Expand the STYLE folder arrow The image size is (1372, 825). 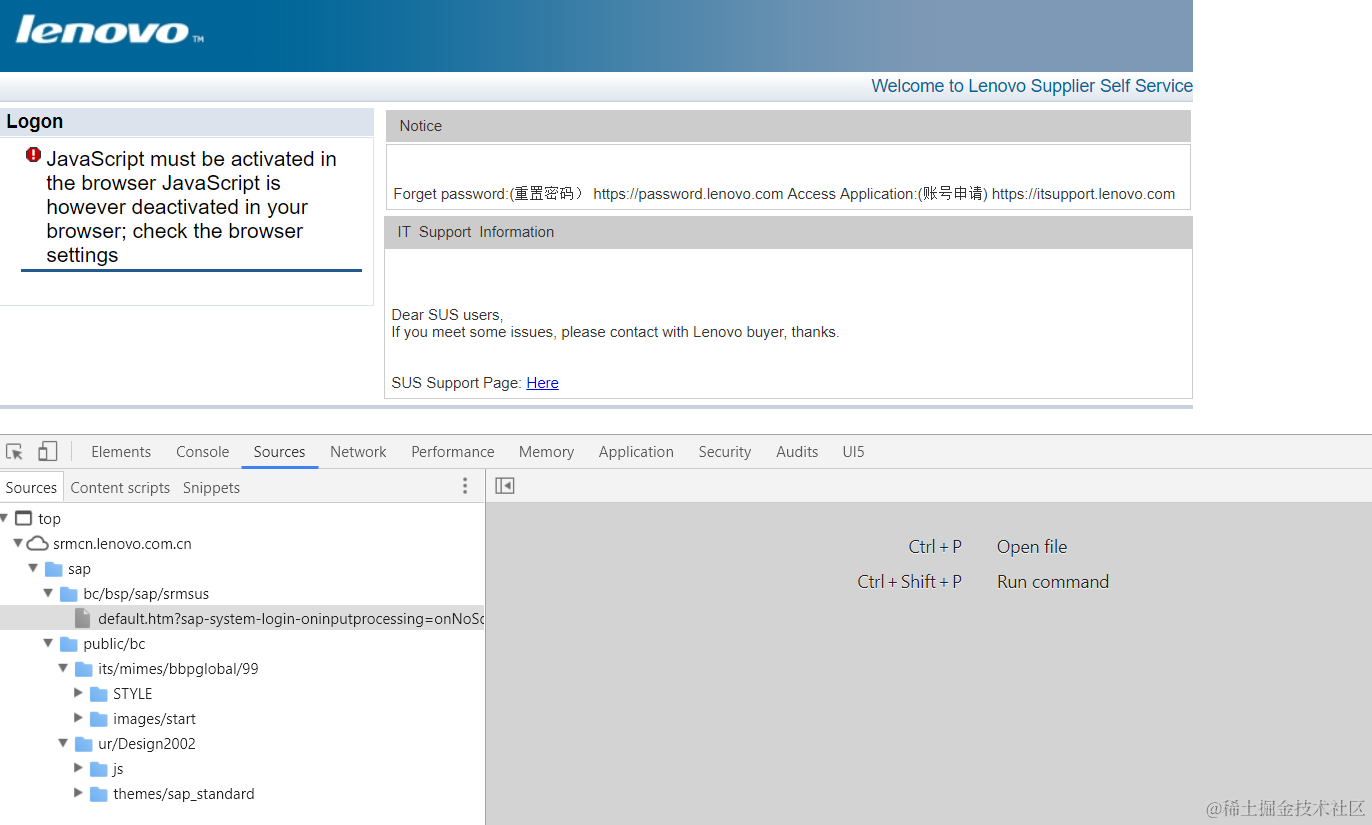point(79,693)
